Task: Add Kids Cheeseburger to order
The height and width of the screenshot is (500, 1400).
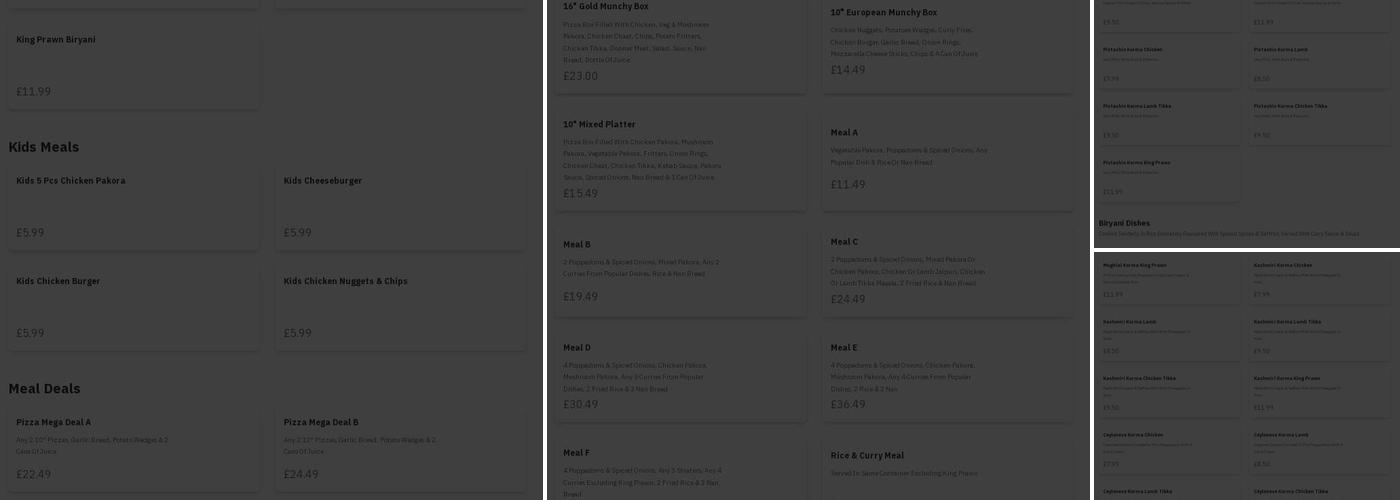Action: pyautogui.click(x=400, y=206)
